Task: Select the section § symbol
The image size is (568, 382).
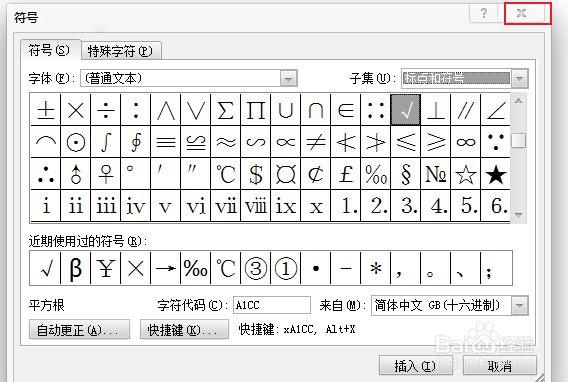Action: [406, 173]
